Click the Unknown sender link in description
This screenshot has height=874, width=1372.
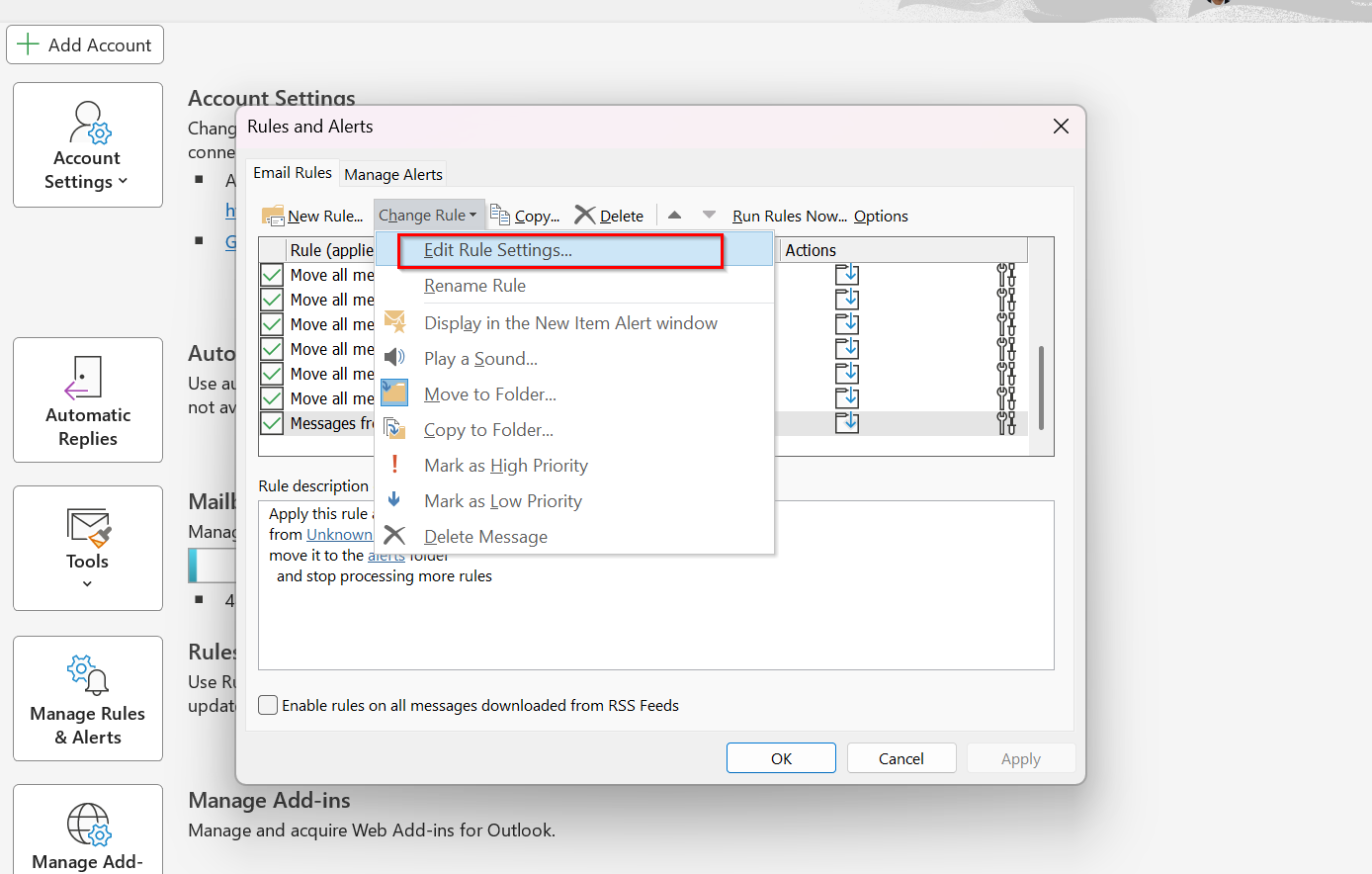(339, 535)
